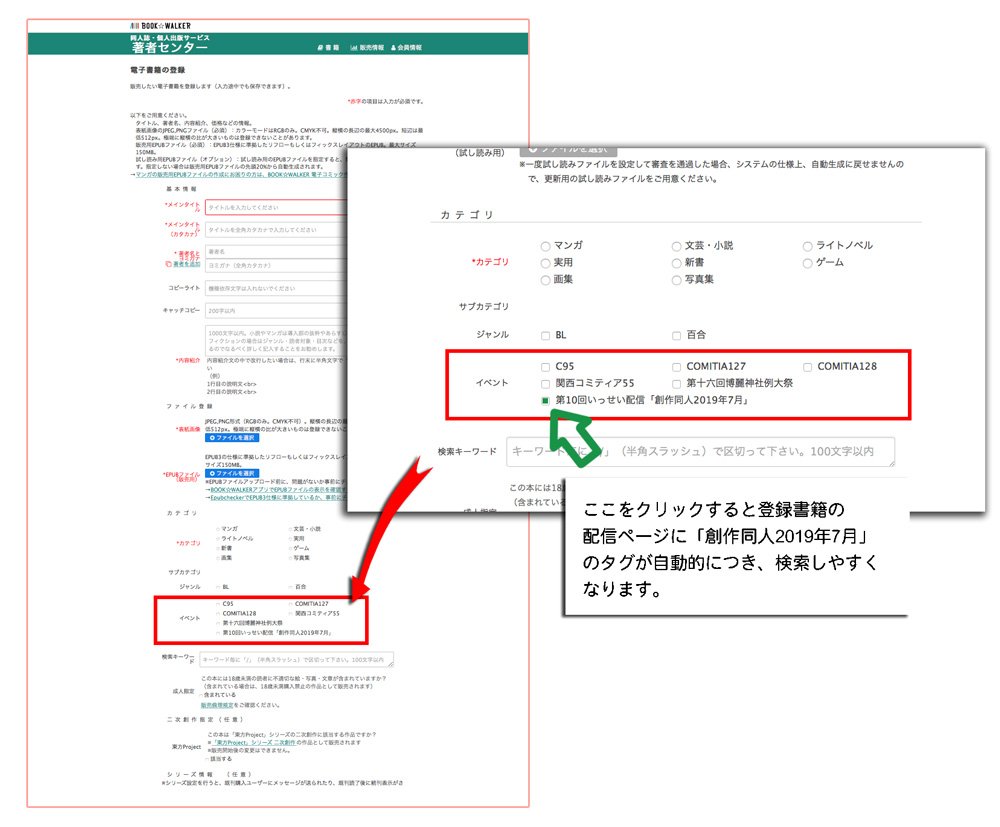Check BL box in small full-page form
The image size is (1000, 827).
[x=218, y=587]
